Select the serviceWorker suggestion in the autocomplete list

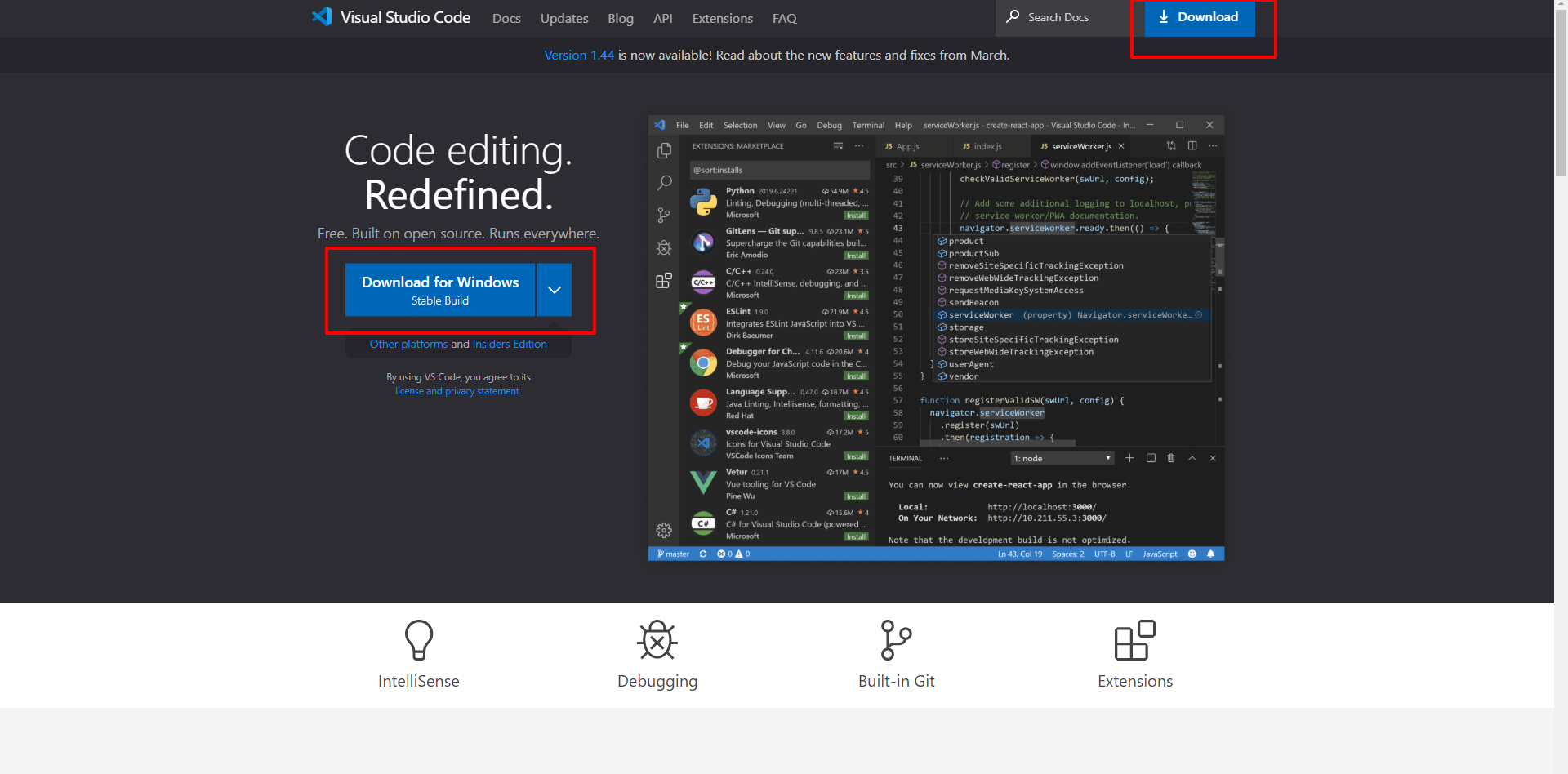pos(1072,315)
